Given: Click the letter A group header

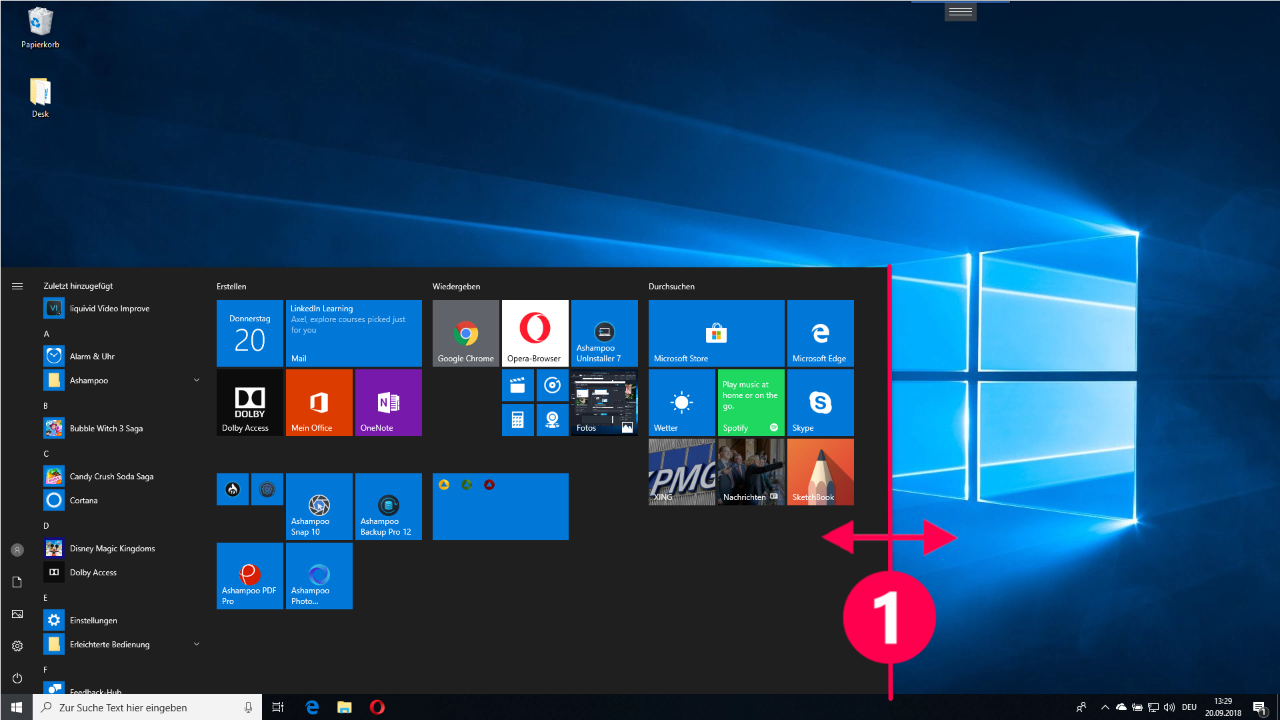Looking at the screenshot, I should (46, 334).
